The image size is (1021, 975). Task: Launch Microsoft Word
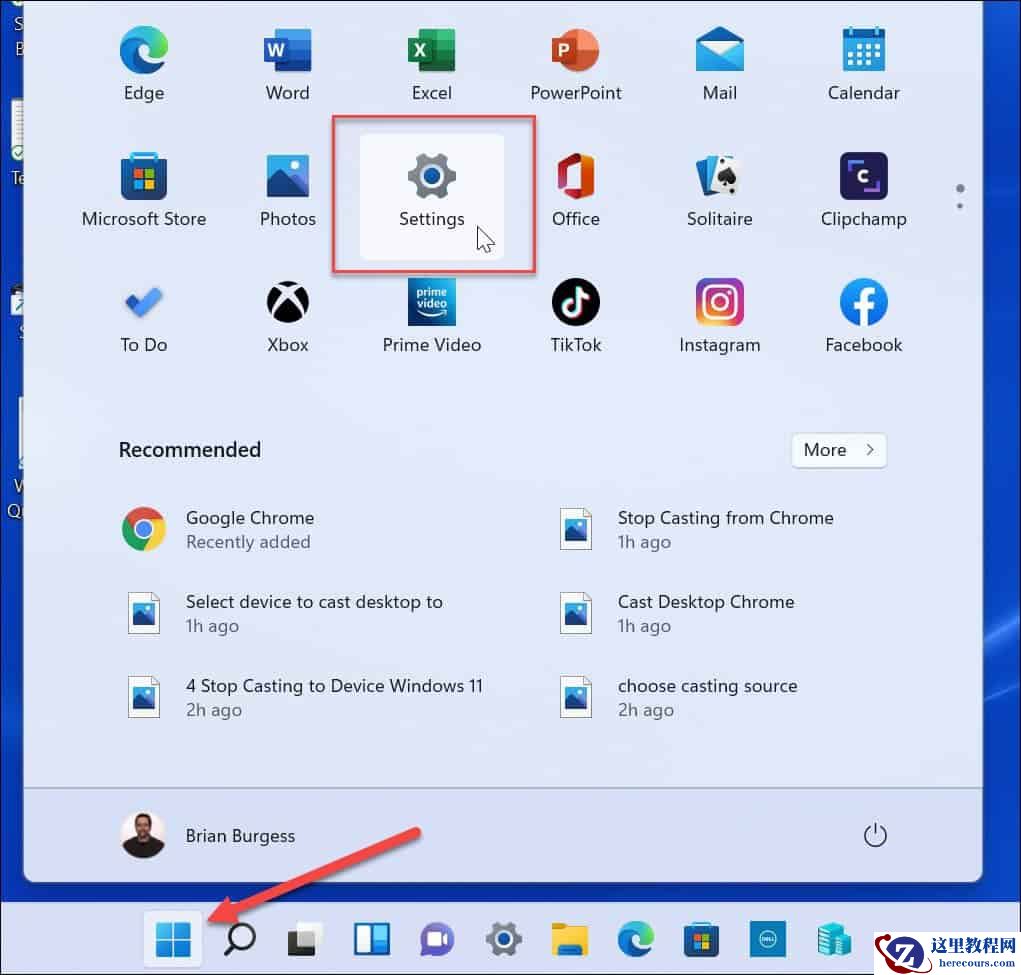point(287,63)
